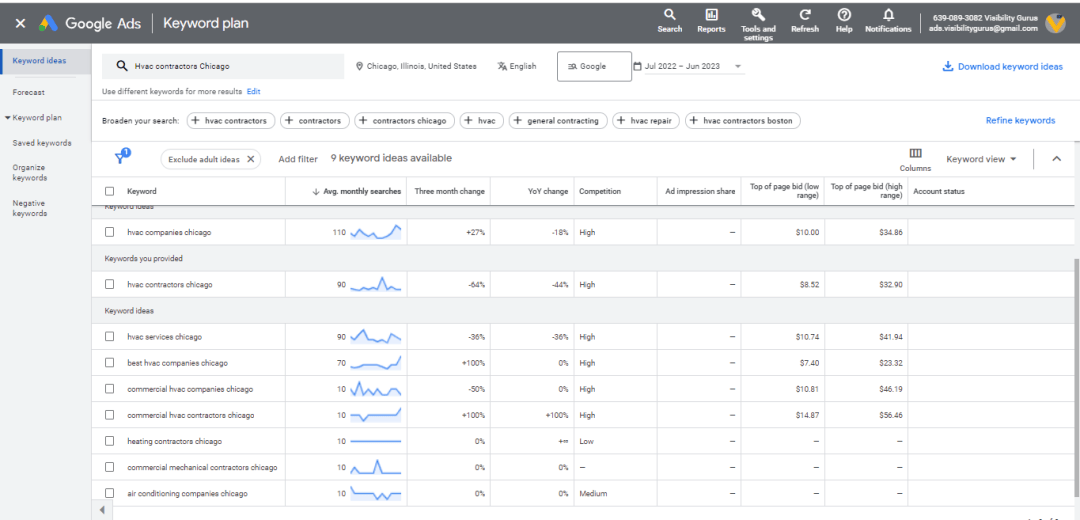
Task: Click the Edit link under search box
Action: pyautogui.click(x=253, y=92)
